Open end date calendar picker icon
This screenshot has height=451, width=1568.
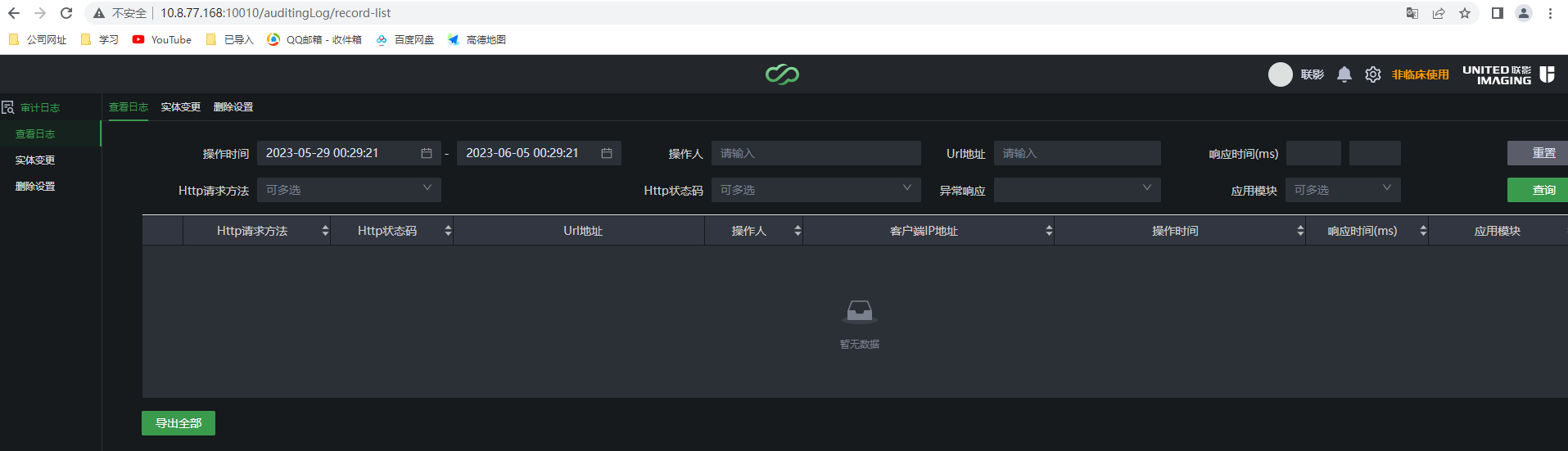tap(607, 153)
